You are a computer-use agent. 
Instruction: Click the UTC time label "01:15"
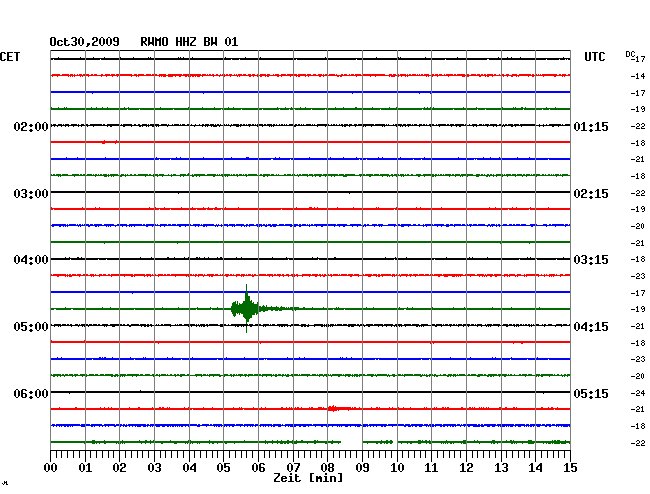(591, 126)
